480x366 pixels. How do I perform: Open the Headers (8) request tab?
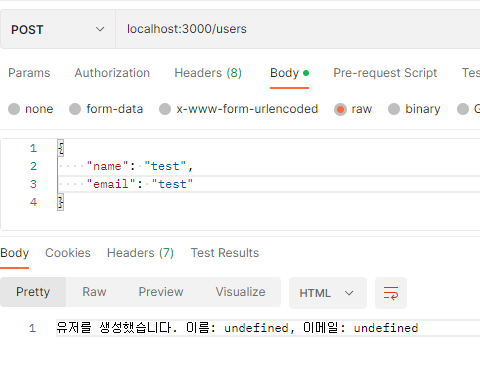208,73
